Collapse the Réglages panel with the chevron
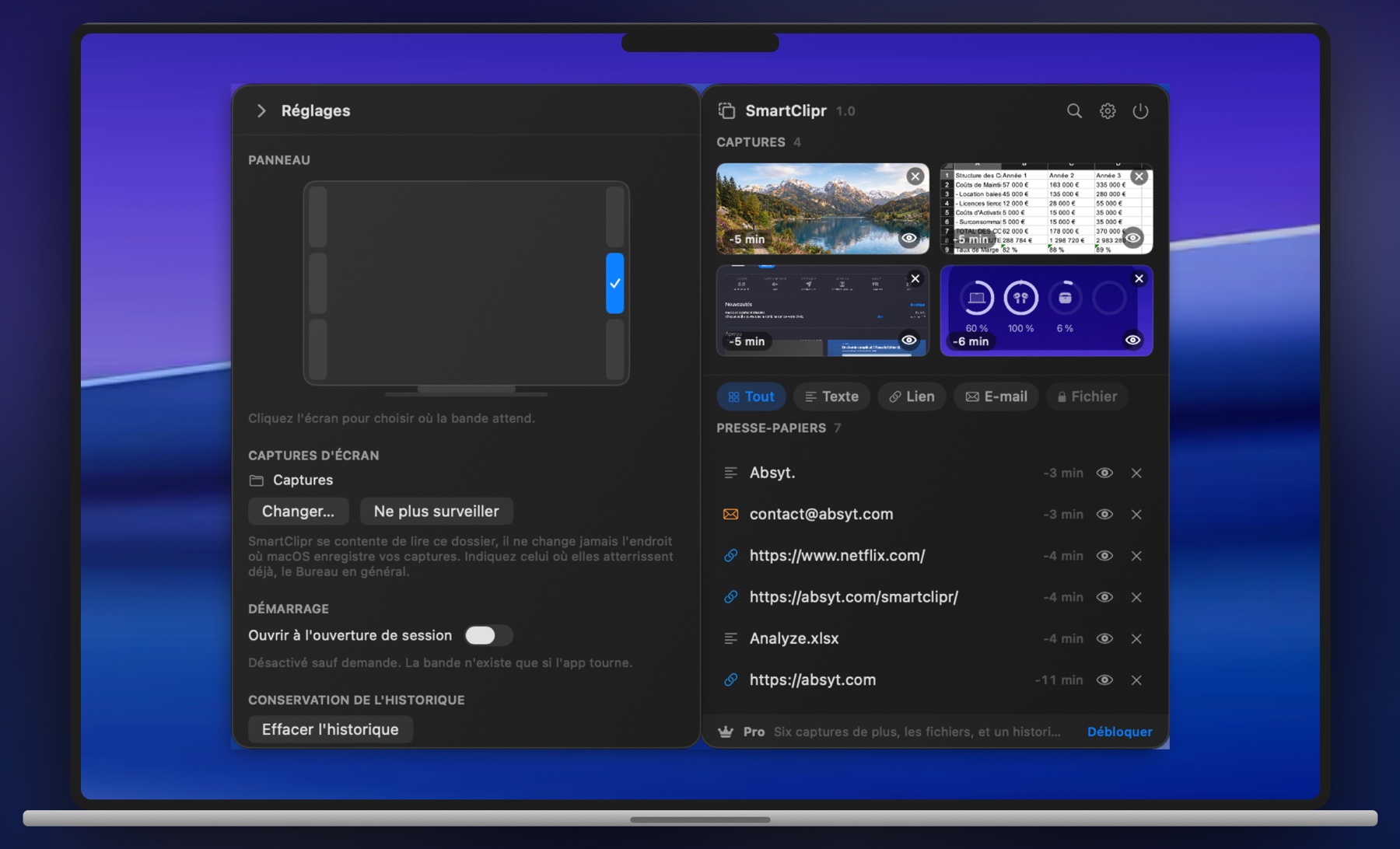 coord(261,110)
